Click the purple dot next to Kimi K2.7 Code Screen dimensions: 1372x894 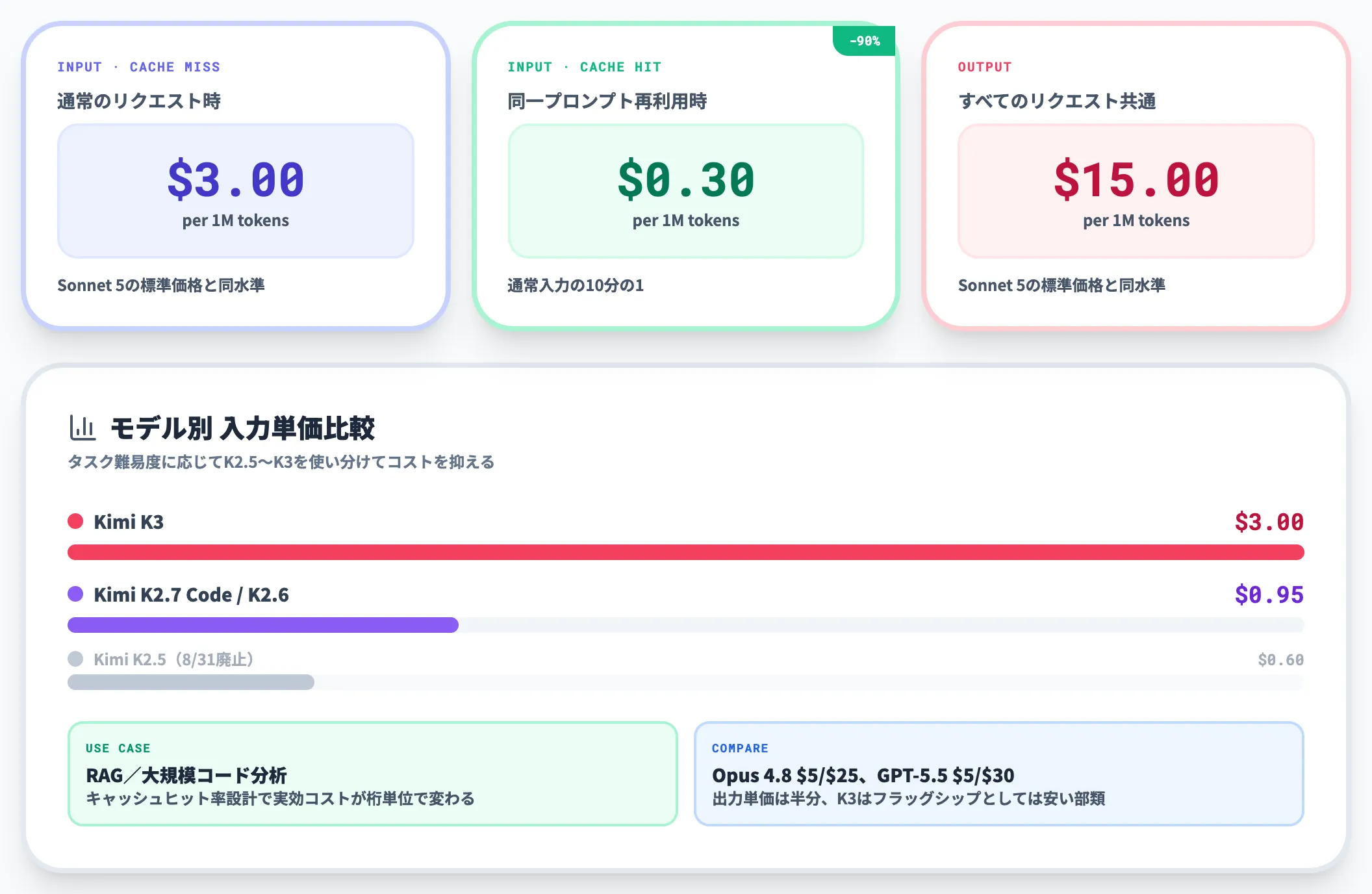(75, 594)
